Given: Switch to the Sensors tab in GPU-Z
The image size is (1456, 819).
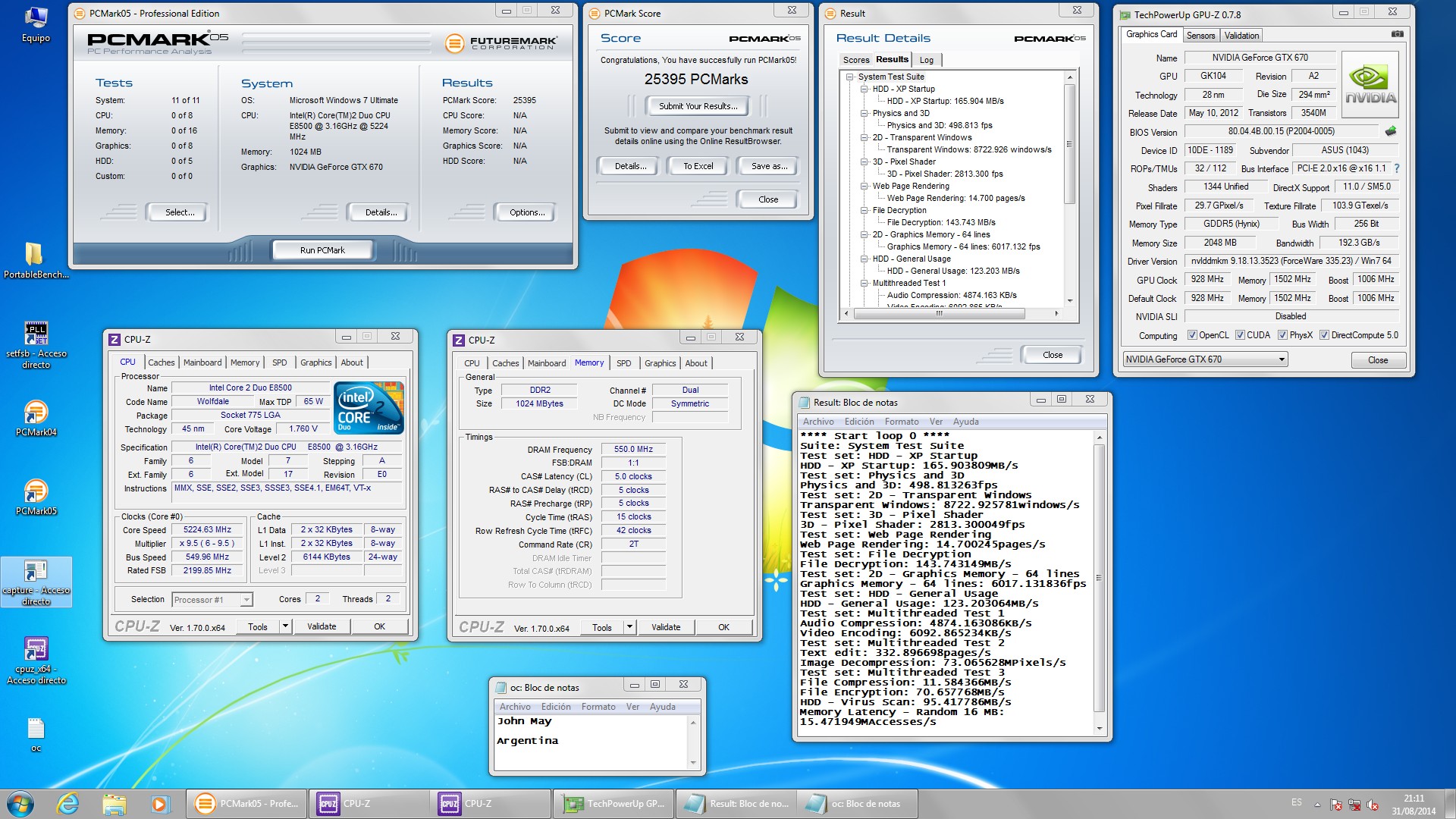Looking at the screenshot, I should tap(1200, 36).
